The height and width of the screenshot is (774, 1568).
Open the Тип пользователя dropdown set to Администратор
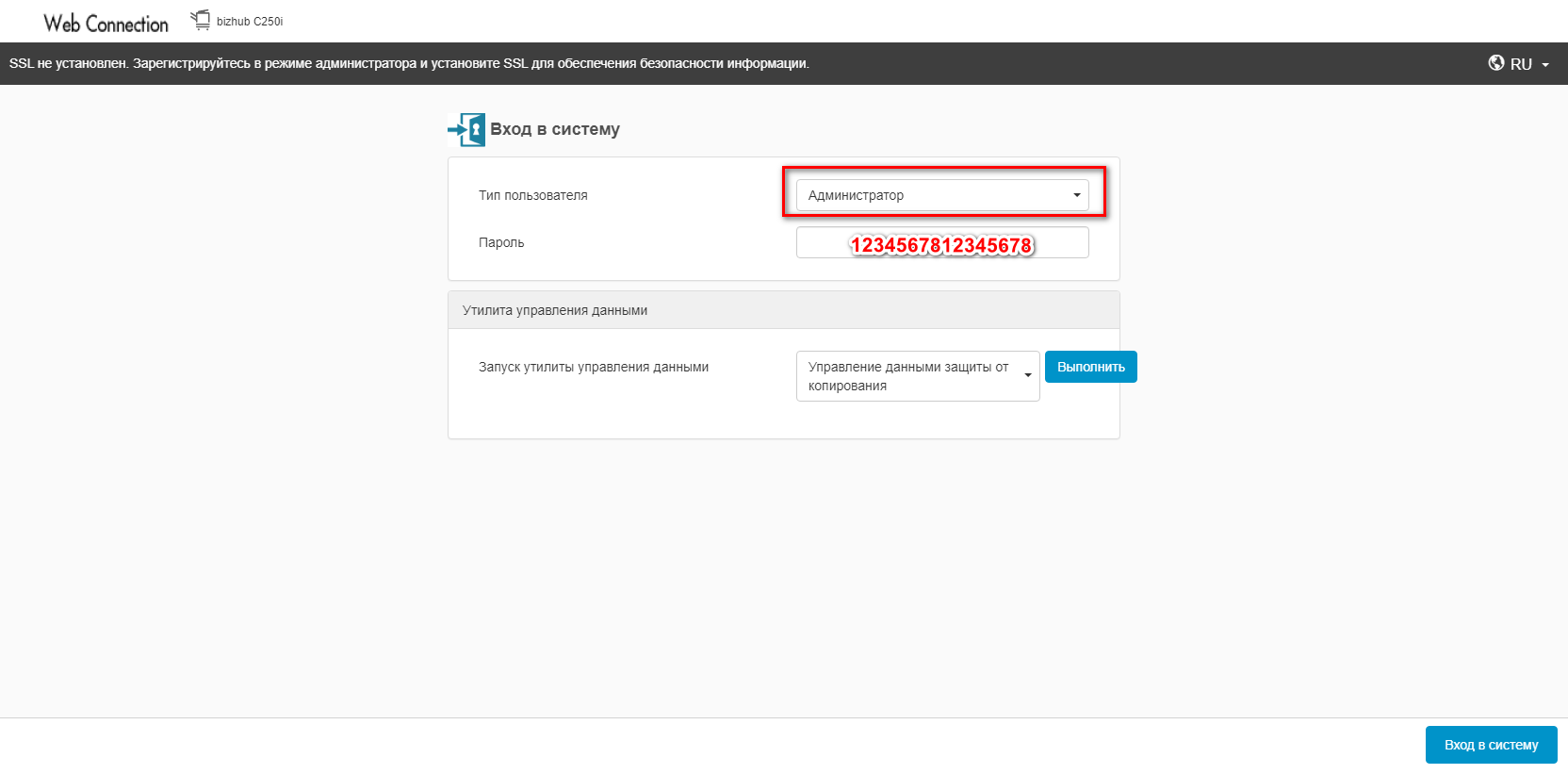click(x=942, y=195)
